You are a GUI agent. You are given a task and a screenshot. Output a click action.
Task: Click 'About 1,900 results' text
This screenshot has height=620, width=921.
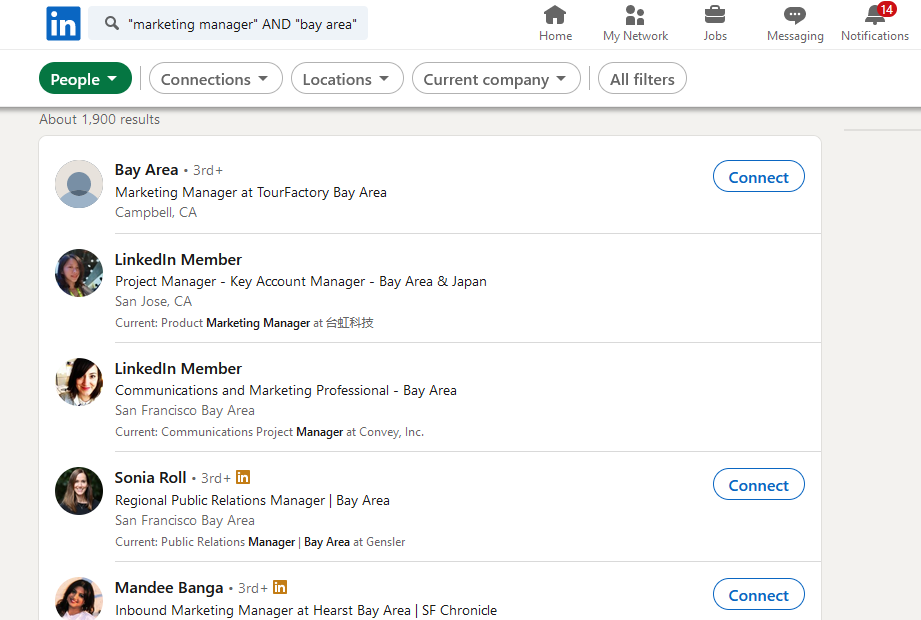[x=99, y=119]
